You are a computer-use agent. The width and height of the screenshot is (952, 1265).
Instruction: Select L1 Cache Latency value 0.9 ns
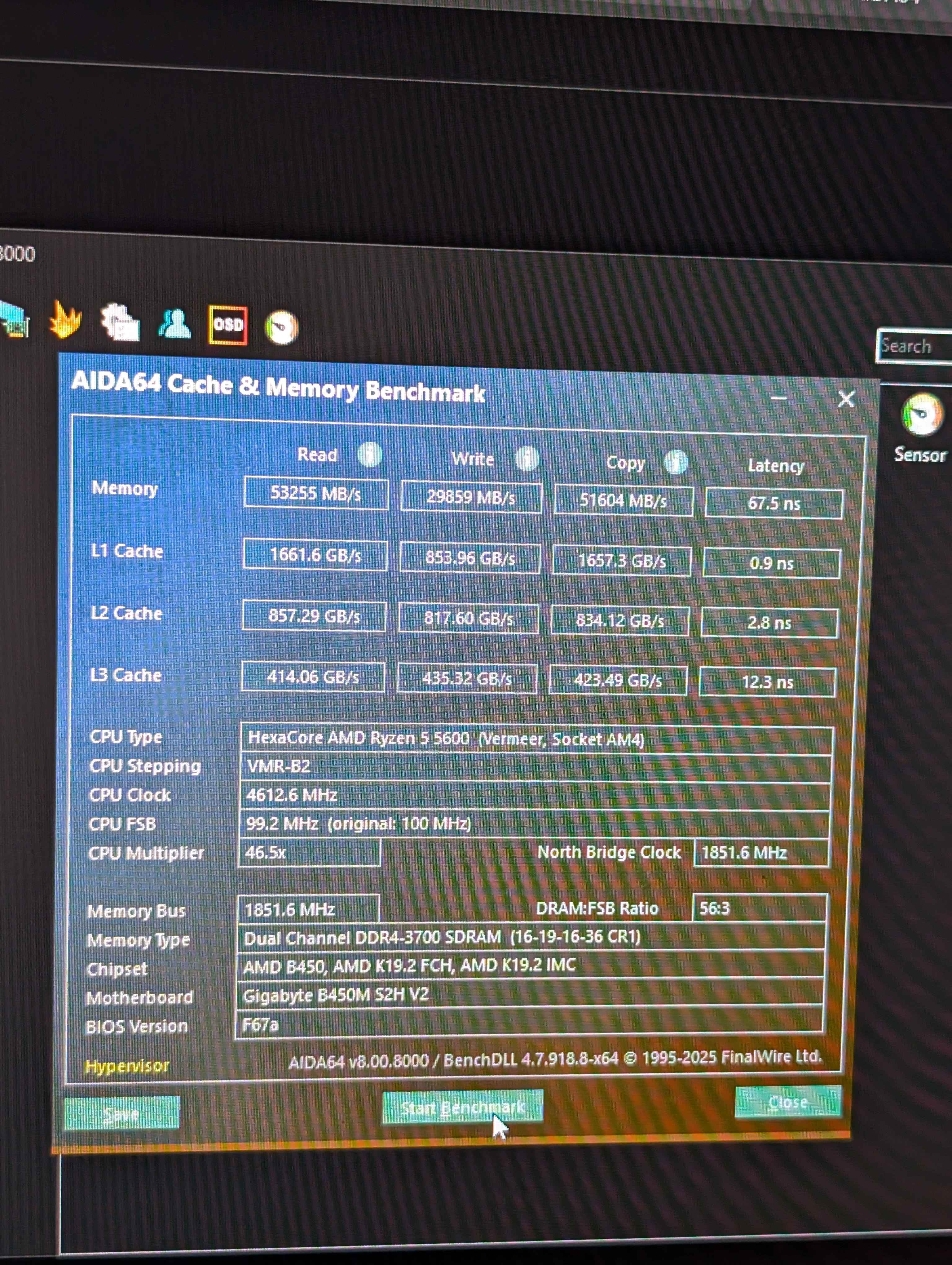pyautogui.click(x=772, y=563)
